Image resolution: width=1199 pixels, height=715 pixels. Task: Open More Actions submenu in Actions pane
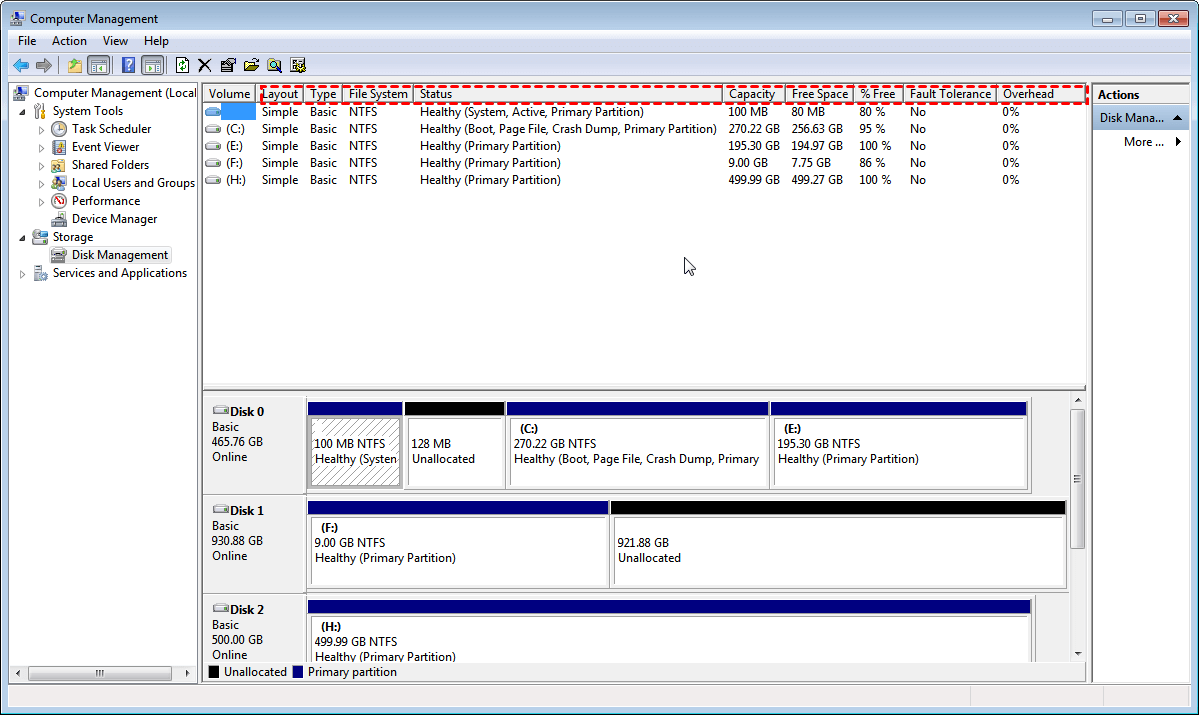[x=1152, y=142]
